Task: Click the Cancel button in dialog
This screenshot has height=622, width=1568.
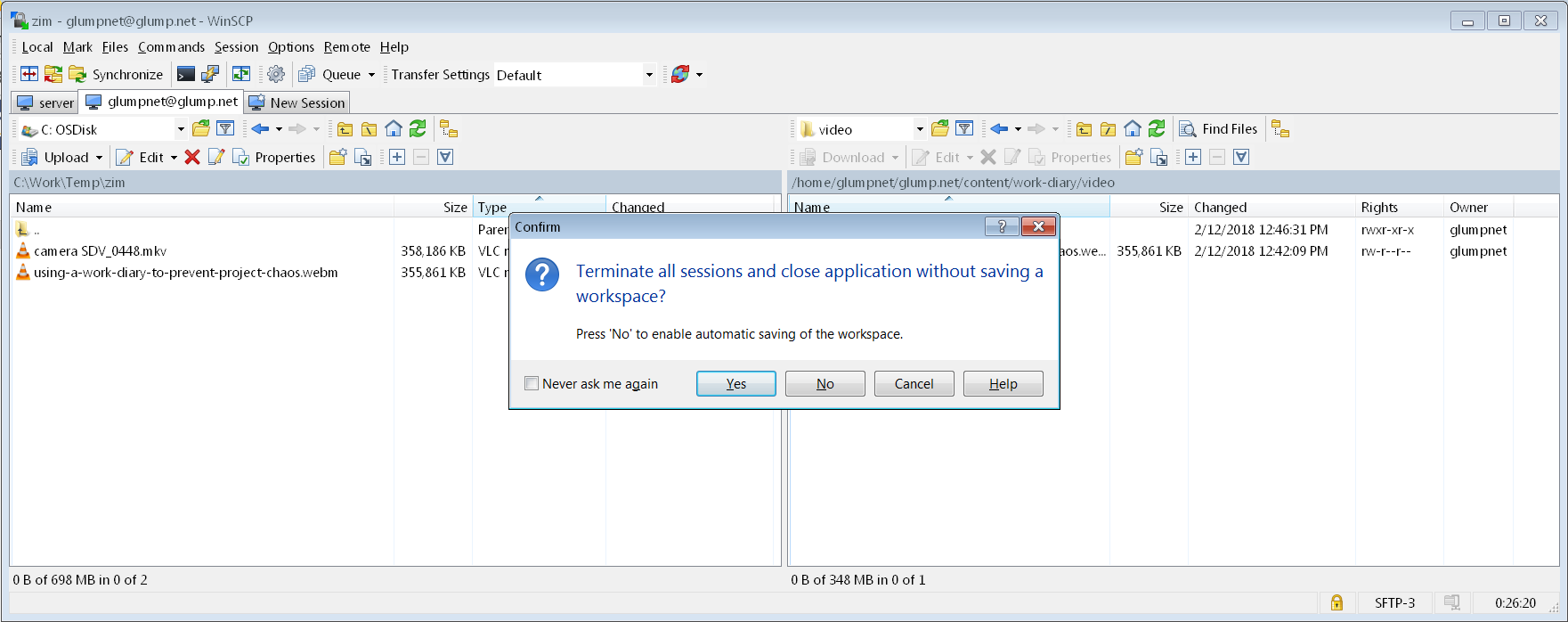Action: pyautogui.click(x=914, y=384)
